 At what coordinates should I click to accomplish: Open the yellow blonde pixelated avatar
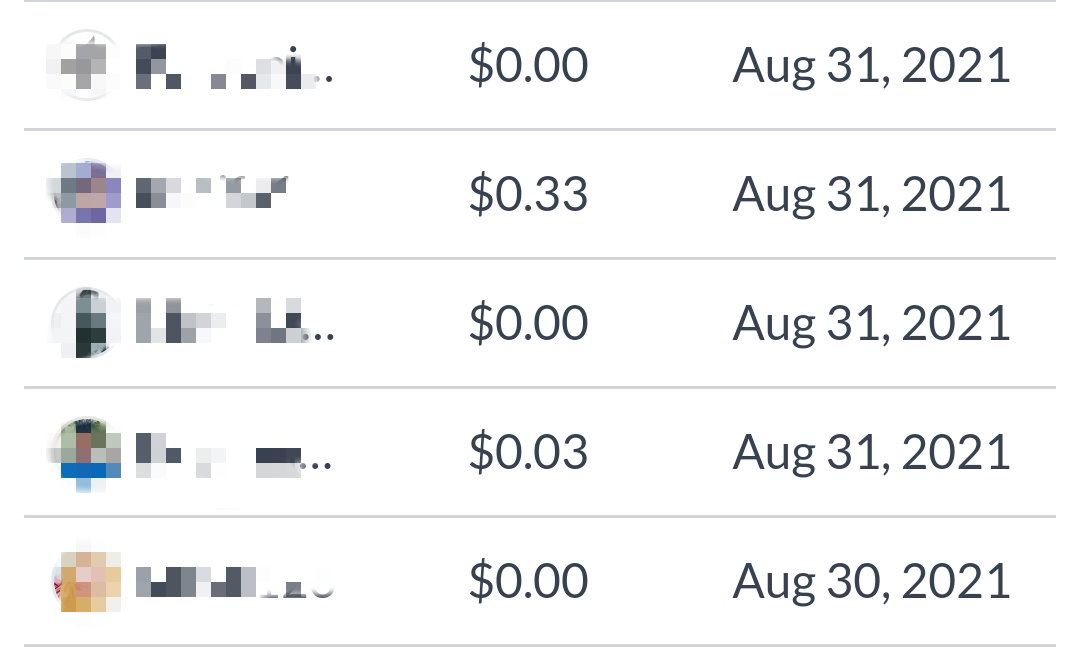pyautogui.click(x=85, y=581)
